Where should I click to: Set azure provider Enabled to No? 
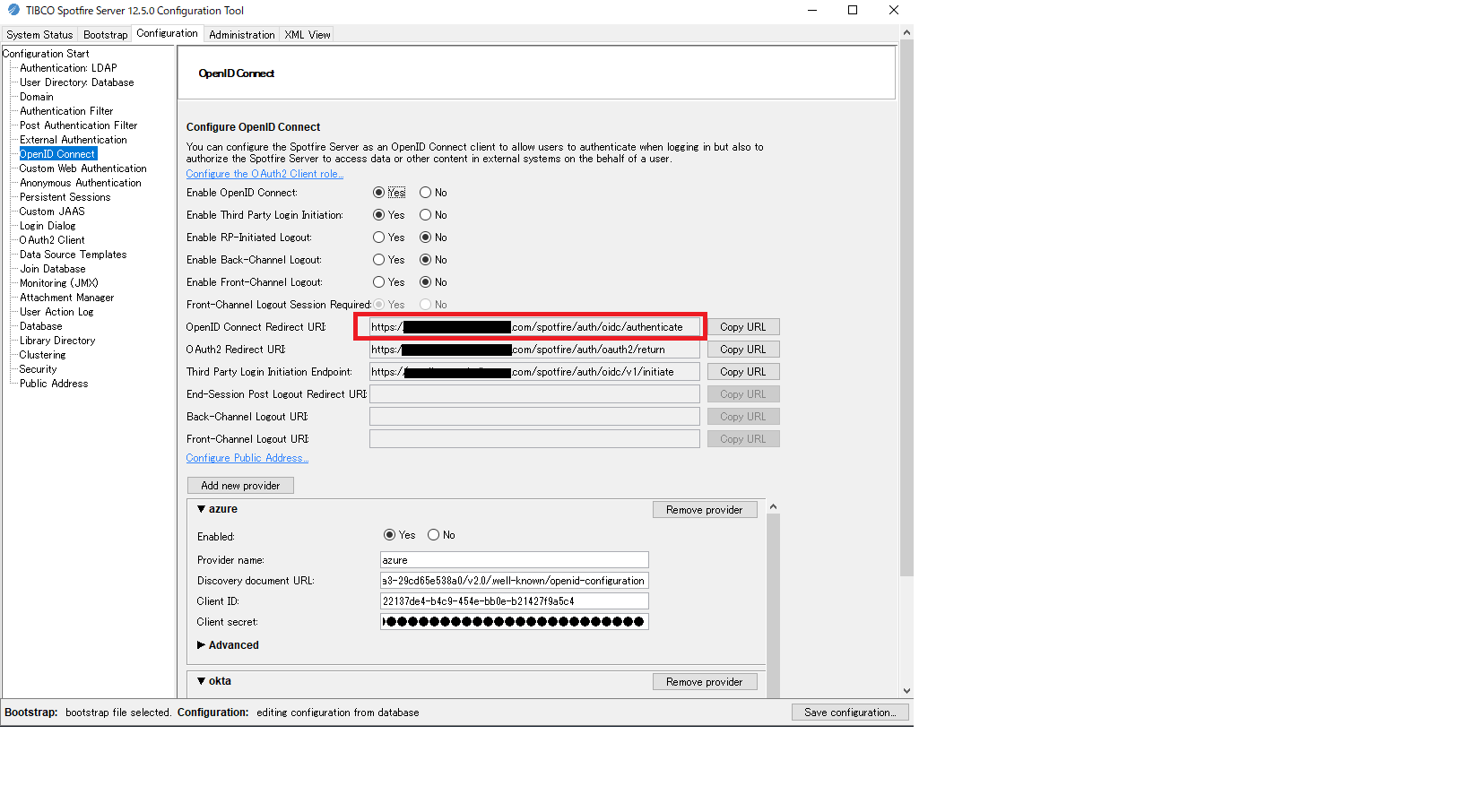pos(434,535)
